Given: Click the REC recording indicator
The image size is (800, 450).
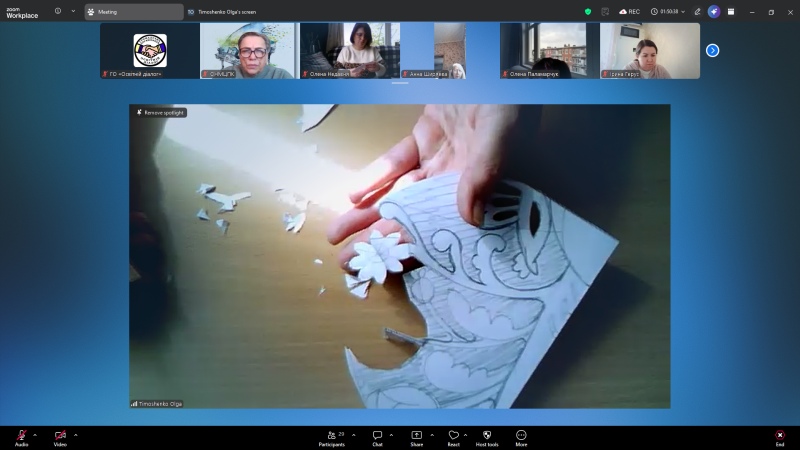Looking at the screenshot, I should [x=630, y=12].
